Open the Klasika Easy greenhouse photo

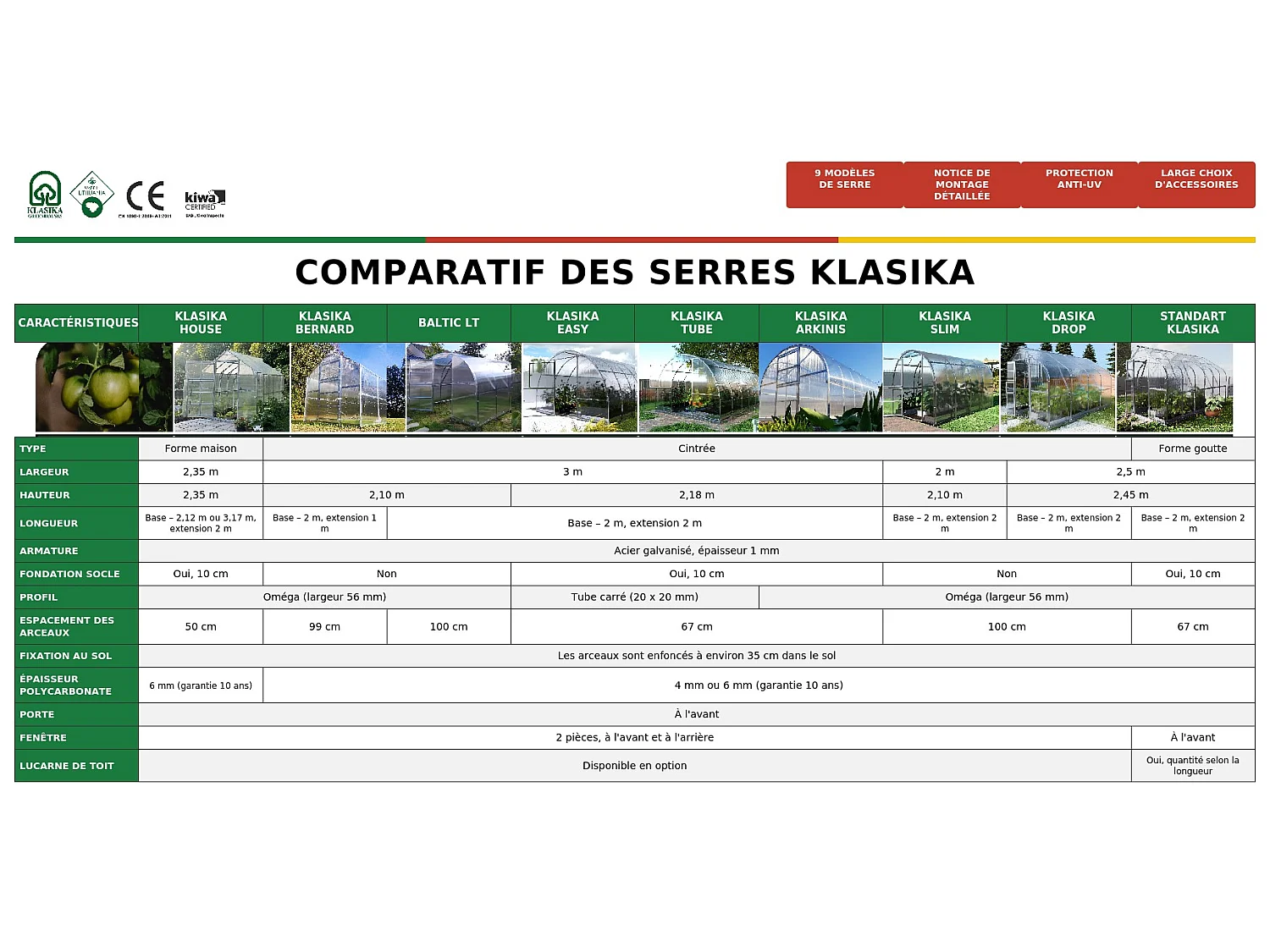(x=580, y=388)
